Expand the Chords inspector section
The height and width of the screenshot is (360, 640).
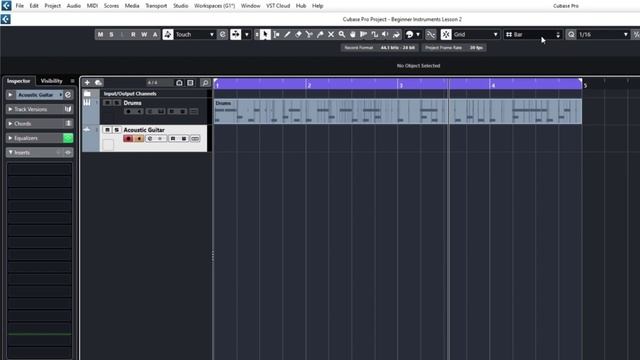(10, 123)
